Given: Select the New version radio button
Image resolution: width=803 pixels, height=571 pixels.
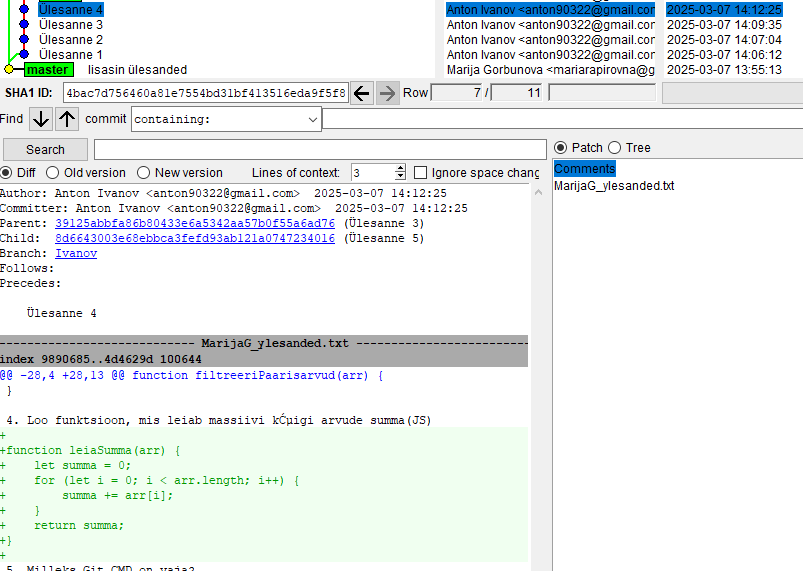Looking at the screenshot, I should coord(144,172).
